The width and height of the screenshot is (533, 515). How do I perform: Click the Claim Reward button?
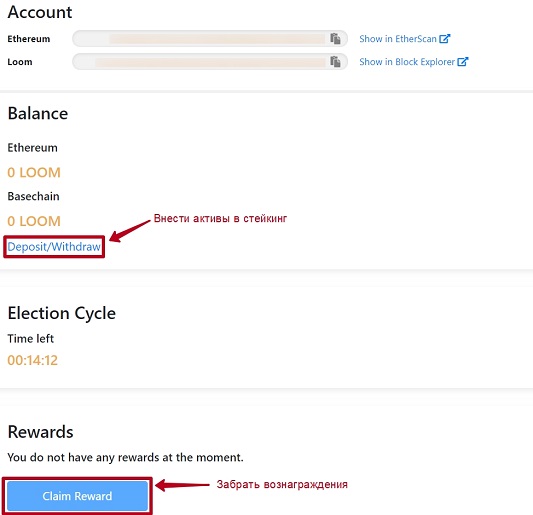pos(78,496)
